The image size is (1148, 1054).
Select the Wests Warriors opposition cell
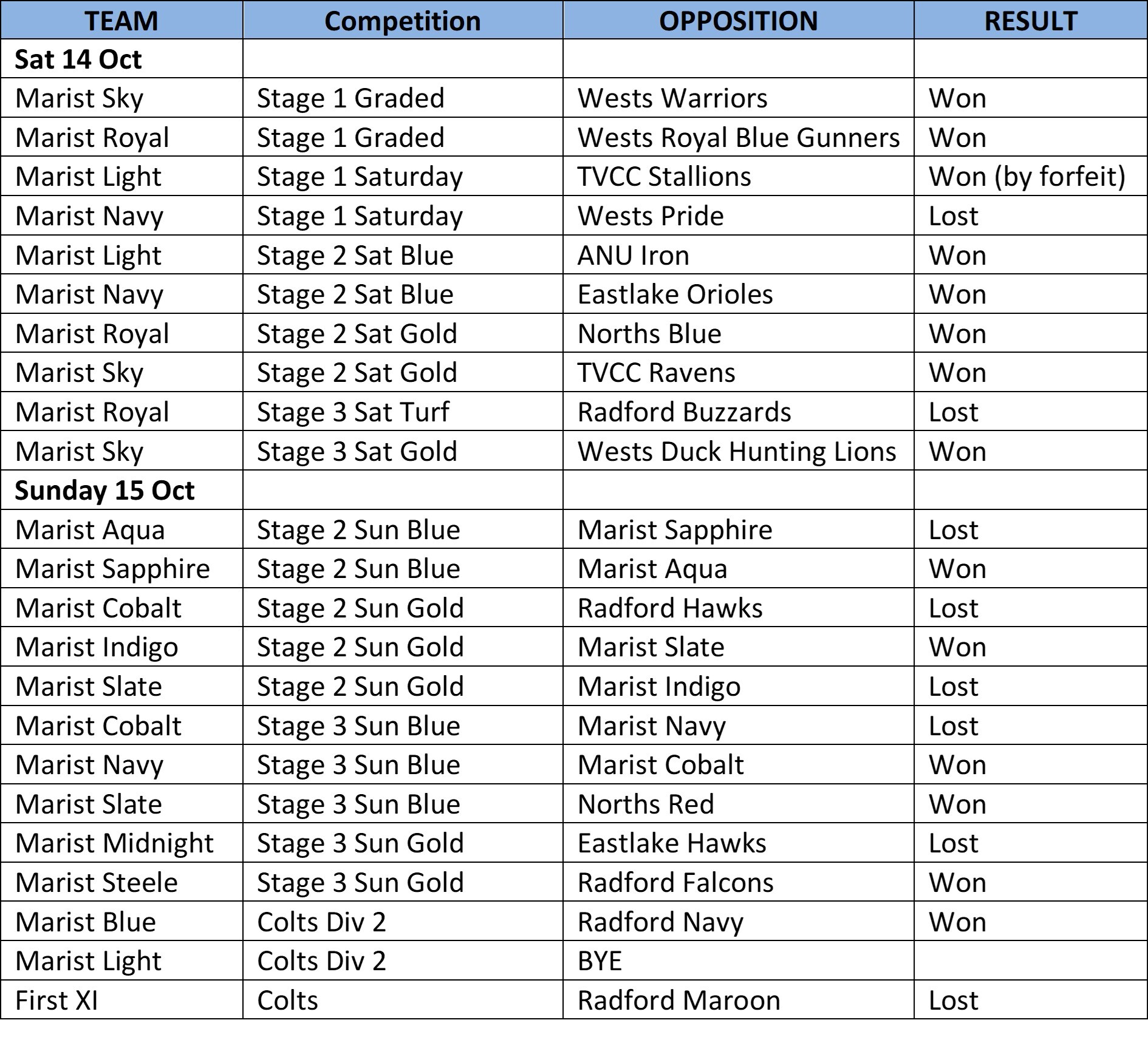pos(672,98)
